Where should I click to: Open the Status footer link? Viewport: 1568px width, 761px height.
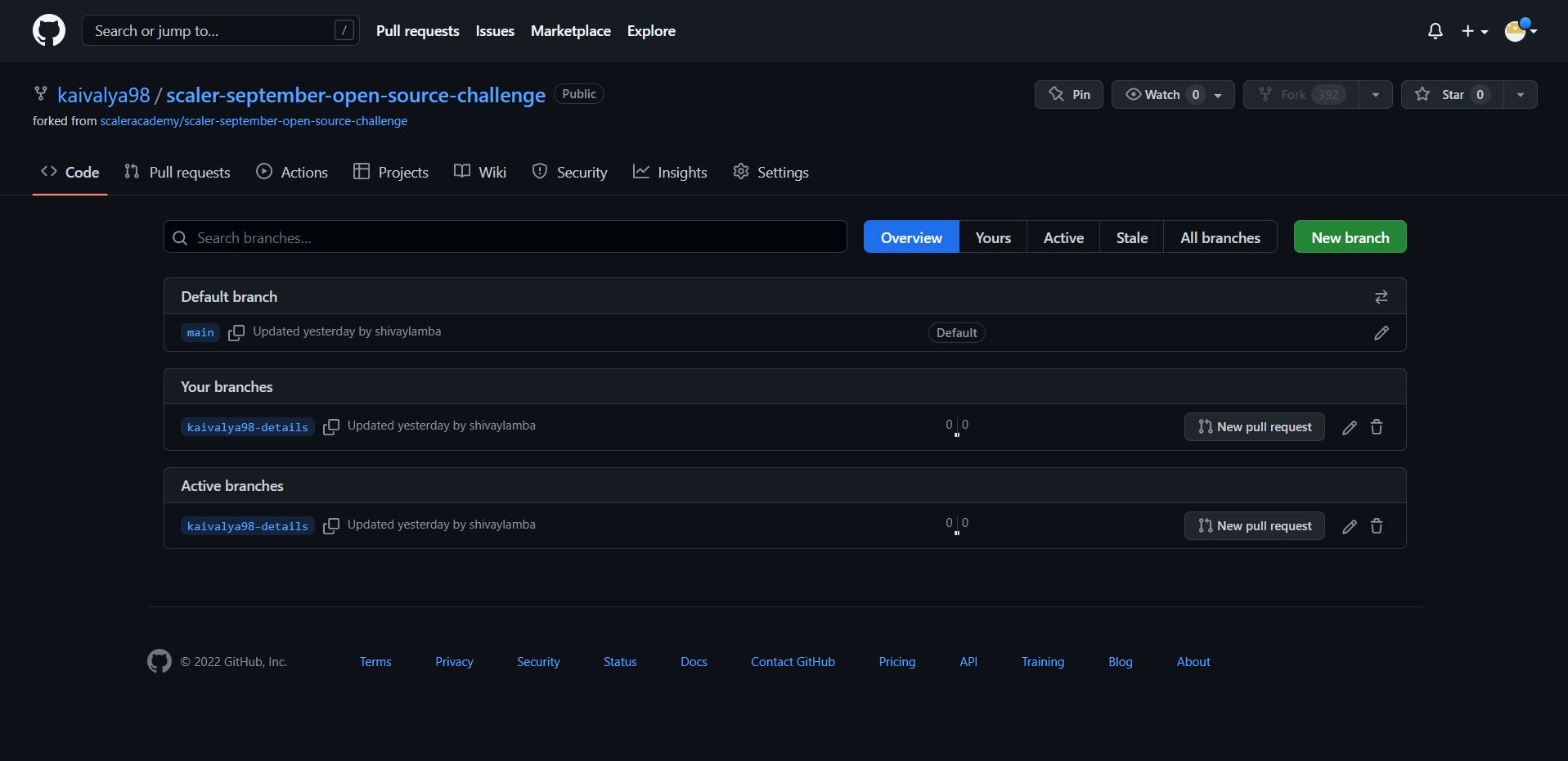(x=620, y=662)
